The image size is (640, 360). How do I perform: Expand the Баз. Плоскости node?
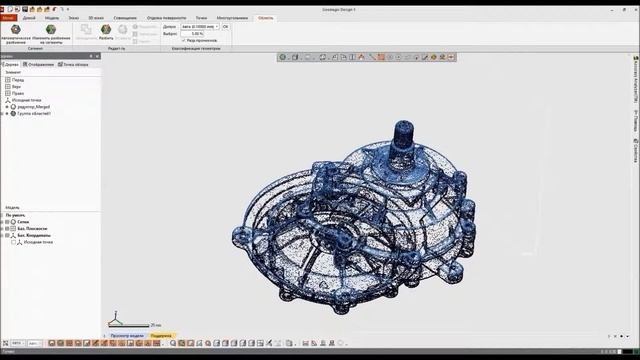(x=2, y=229)
